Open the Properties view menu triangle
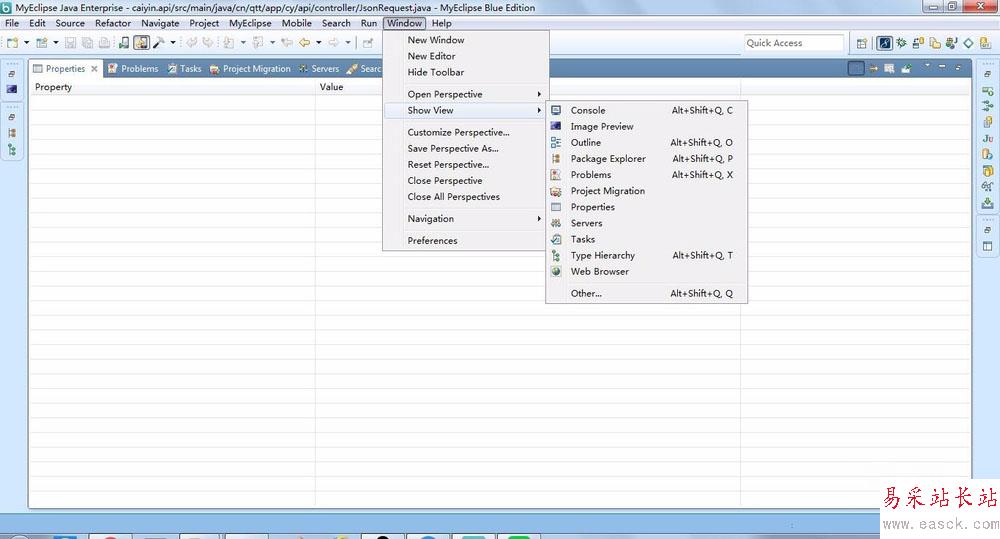Image resolution: width=1000 pixels, height=539 pixels. click(x=927, y=66)
